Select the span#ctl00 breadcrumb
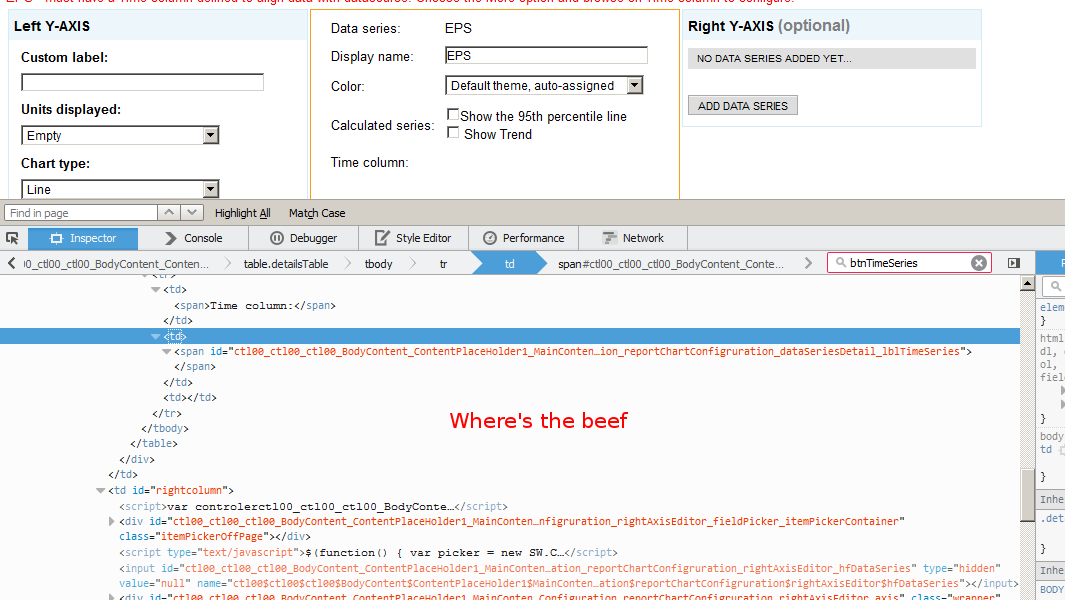Image resolution: width=1065 pixels, height=600 pixels. tap(671, 264)
